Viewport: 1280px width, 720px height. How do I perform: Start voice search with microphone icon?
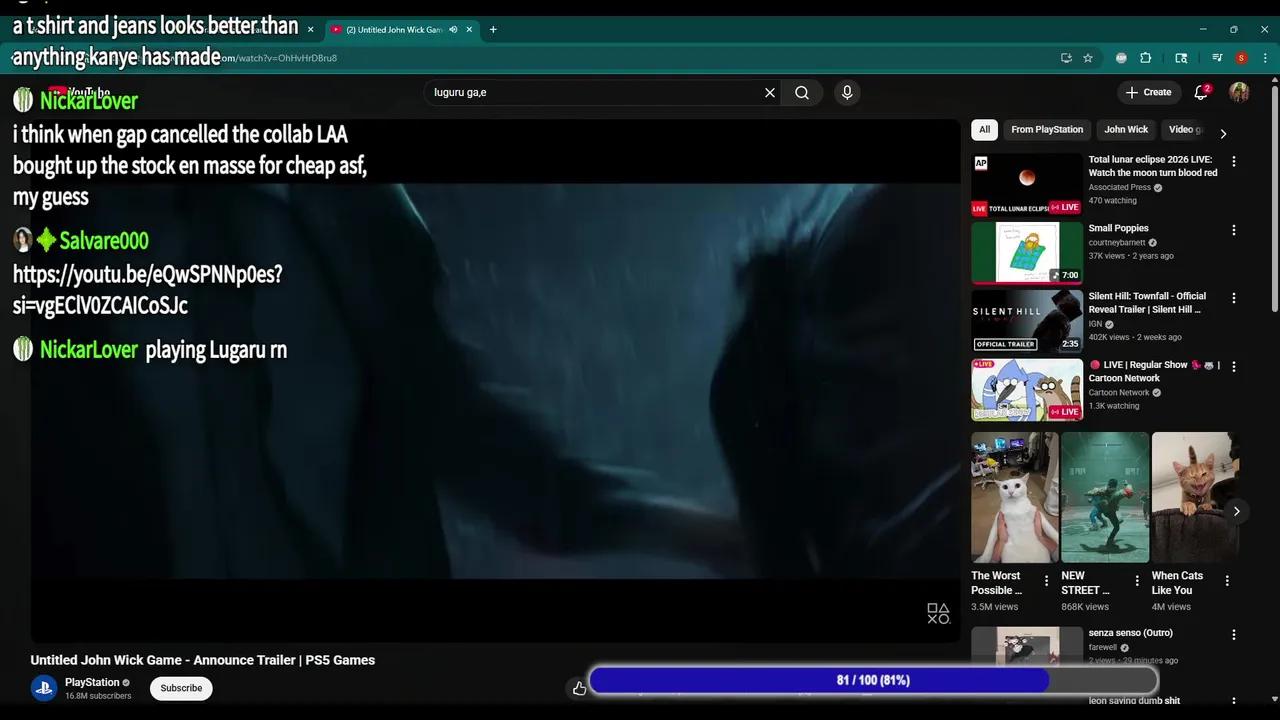coord(847,92)
